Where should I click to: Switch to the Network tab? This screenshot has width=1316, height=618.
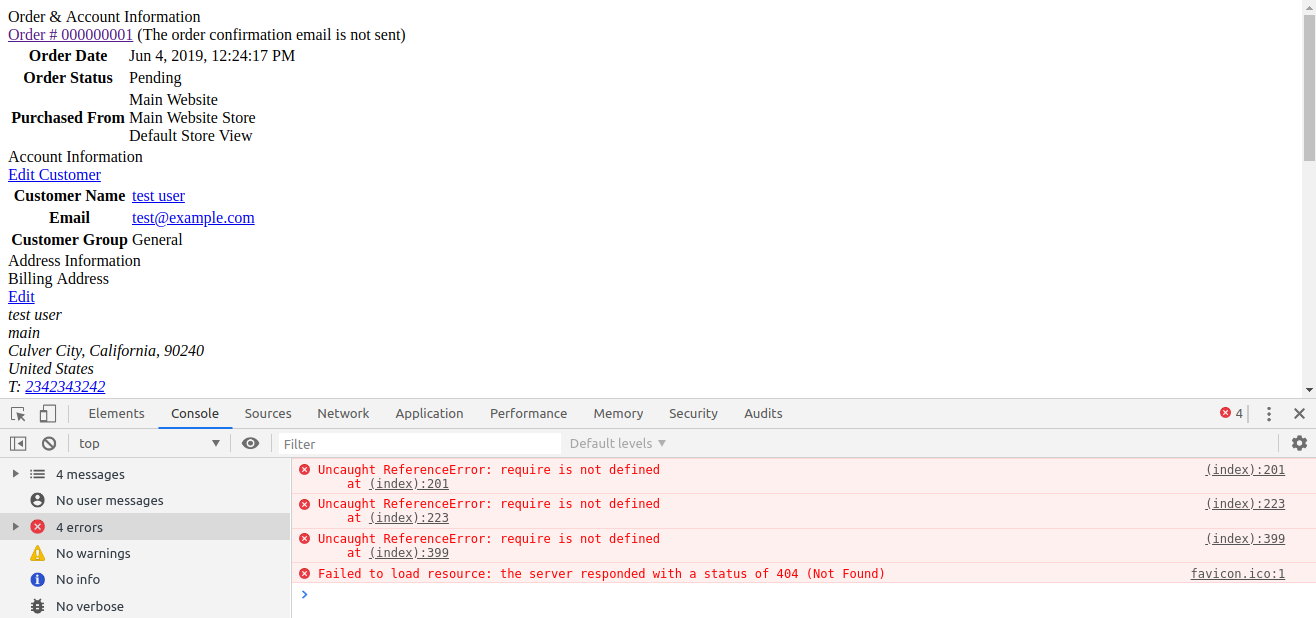[343, 414]
